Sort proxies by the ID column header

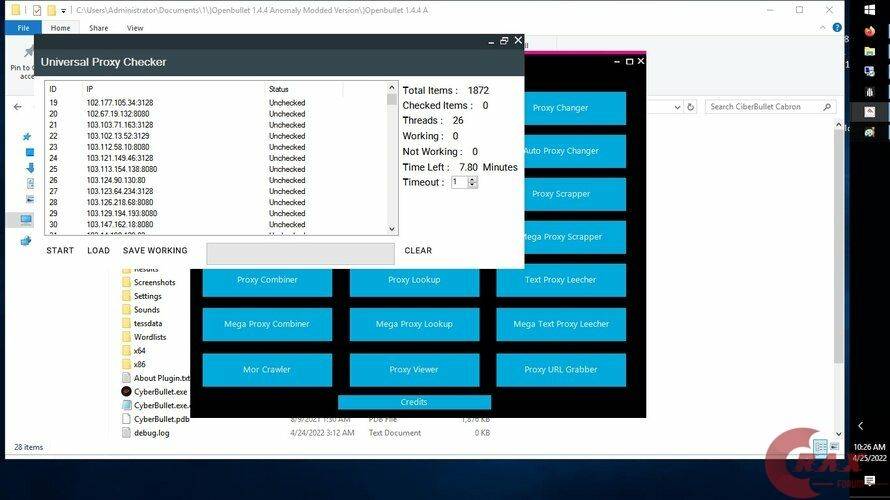click(53, 89)
